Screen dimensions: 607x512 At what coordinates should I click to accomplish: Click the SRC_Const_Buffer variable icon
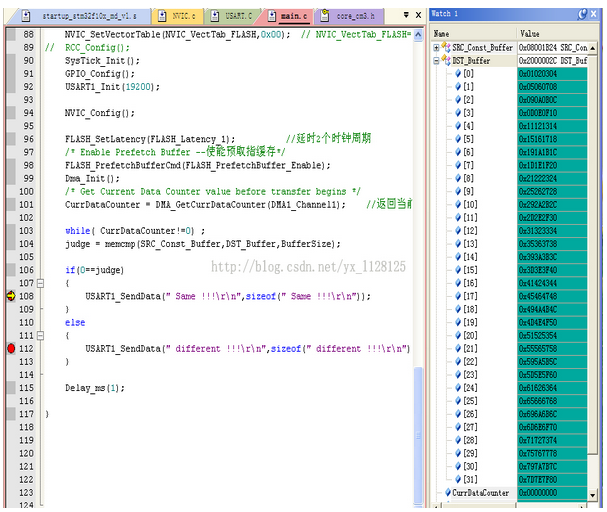(x=446, y=47)
